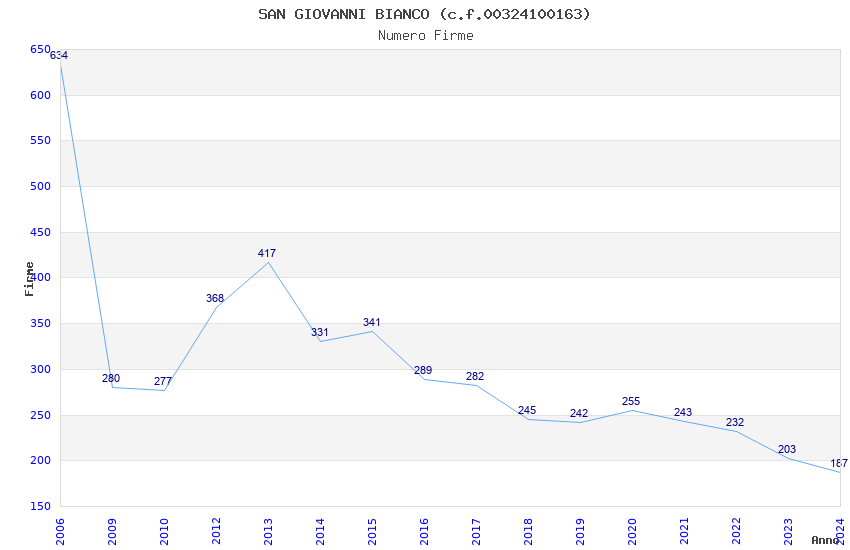Click the data label 368 for 2012
This screenshot has width=850, height=550.
[x=215, y=298]
